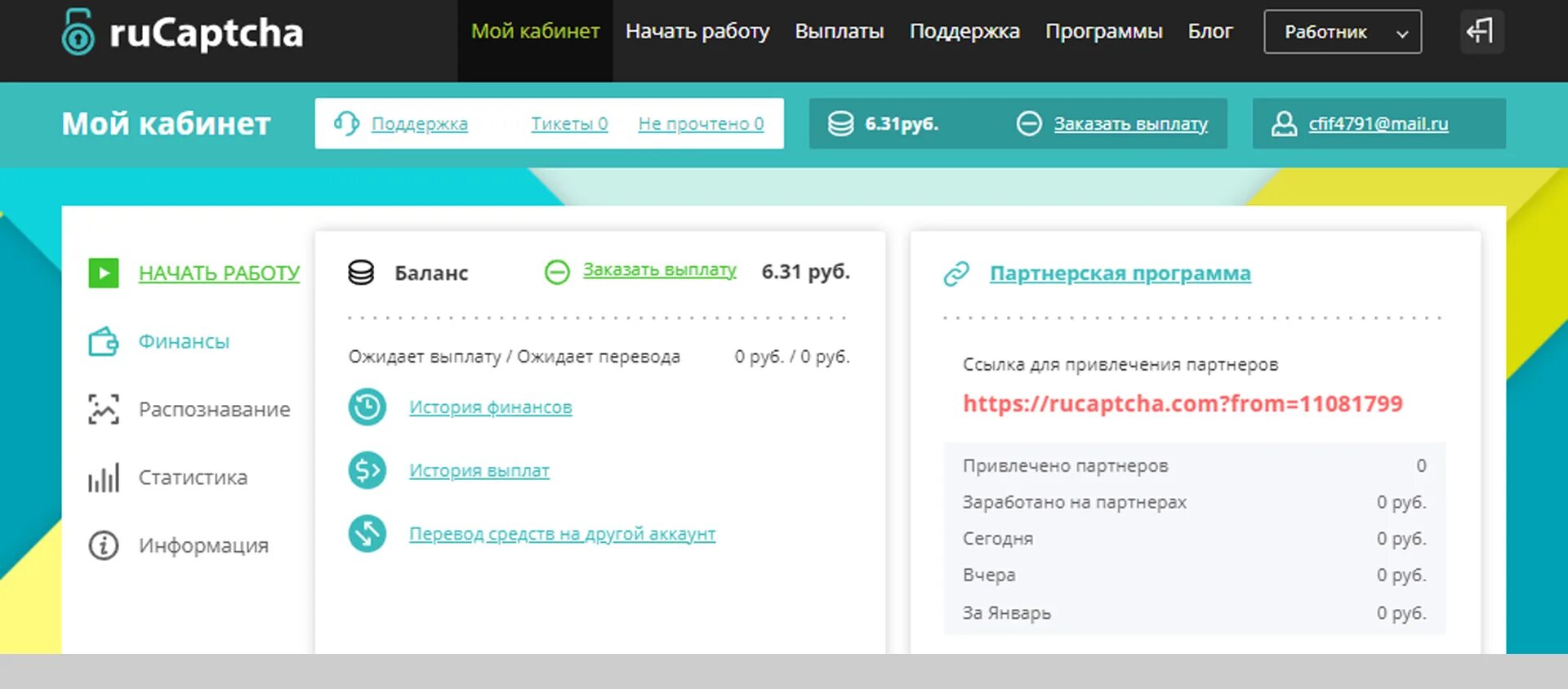This screenshot has width=1568, height=689.
Task: Click the info circle icon for Информация
Action: tap(104, 545)
